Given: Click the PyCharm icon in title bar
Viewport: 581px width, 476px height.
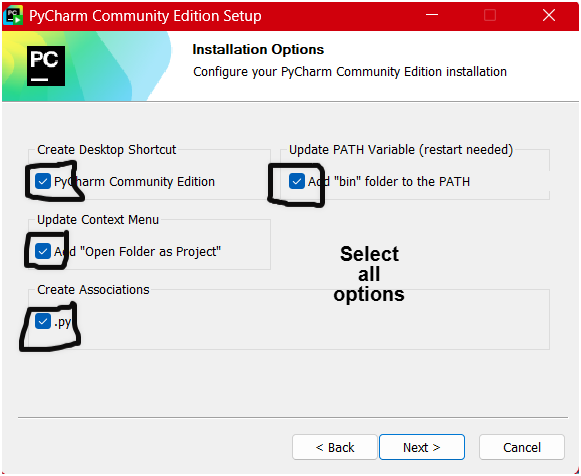Looking at the screenshot, I should [13, 16].
